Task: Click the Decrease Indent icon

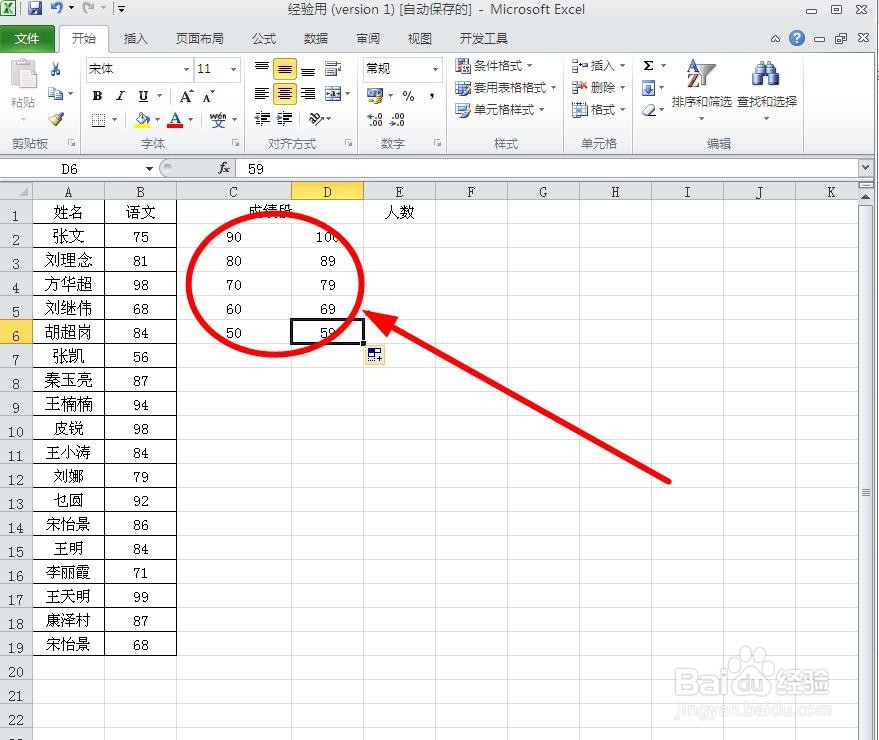Action: (262, 118)
